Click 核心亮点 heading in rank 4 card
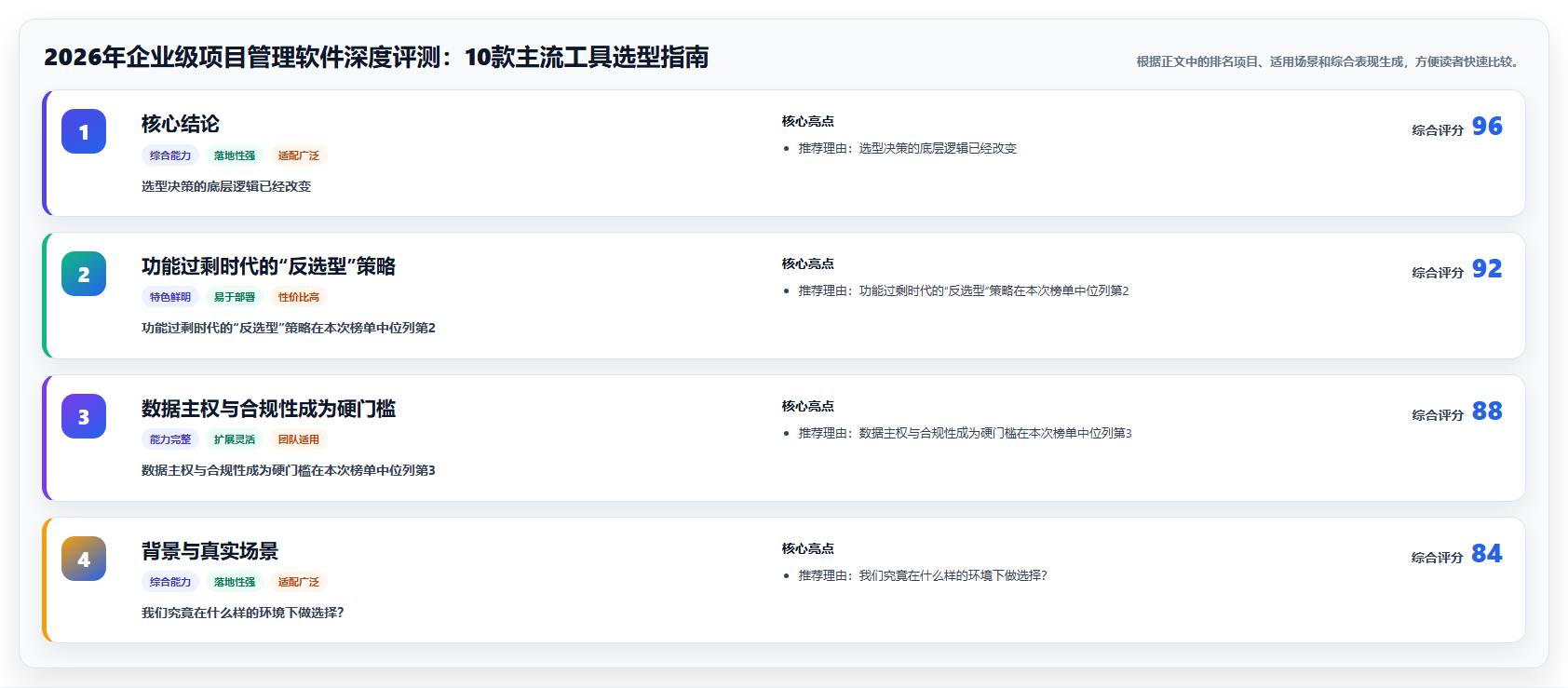1568x688 pixels. pos(808,548)
